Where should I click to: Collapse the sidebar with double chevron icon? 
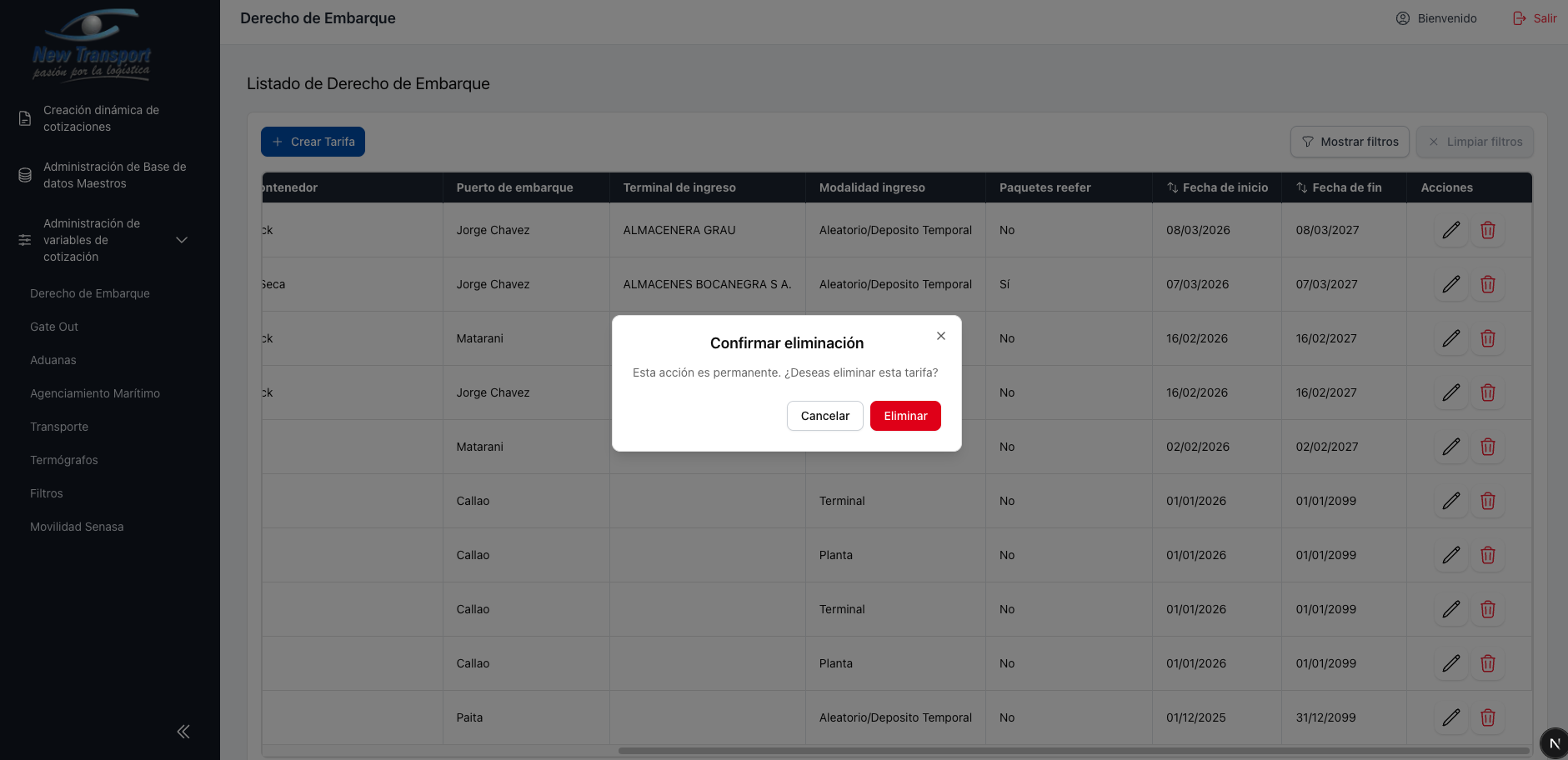[x=183, y=732]
